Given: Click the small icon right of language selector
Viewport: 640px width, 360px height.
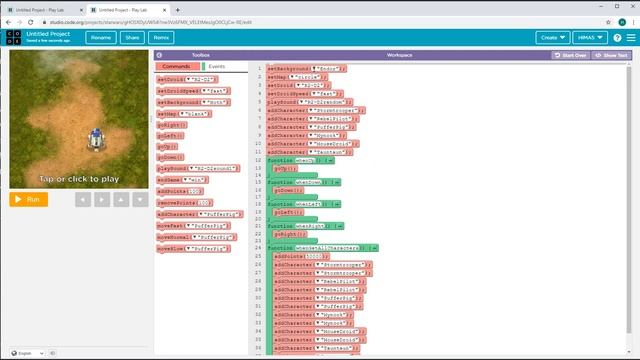Looking at the screenshot, I should tap(53, 353).
